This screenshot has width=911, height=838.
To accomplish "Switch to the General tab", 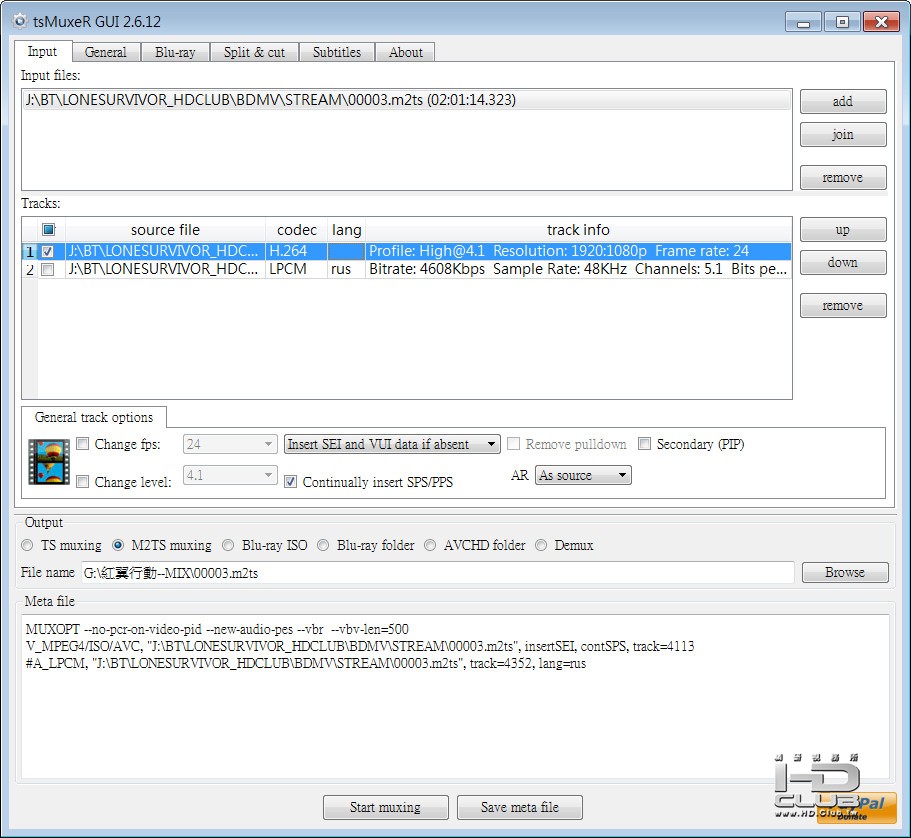I will (106, 52).
